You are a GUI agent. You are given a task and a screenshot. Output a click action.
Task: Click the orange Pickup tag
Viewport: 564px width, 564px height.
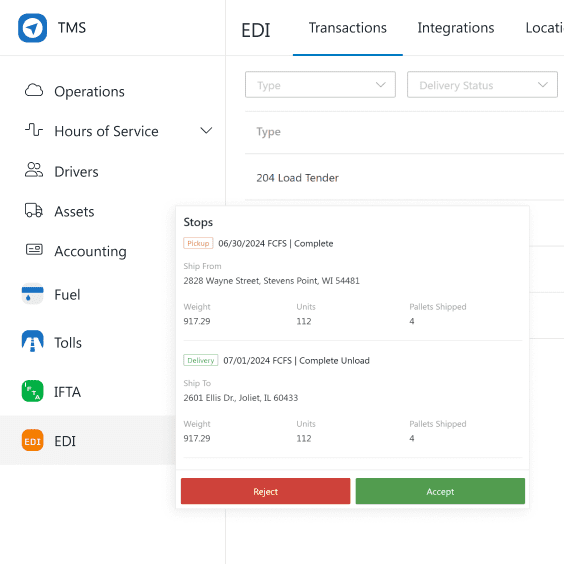(x=198, y=243)
